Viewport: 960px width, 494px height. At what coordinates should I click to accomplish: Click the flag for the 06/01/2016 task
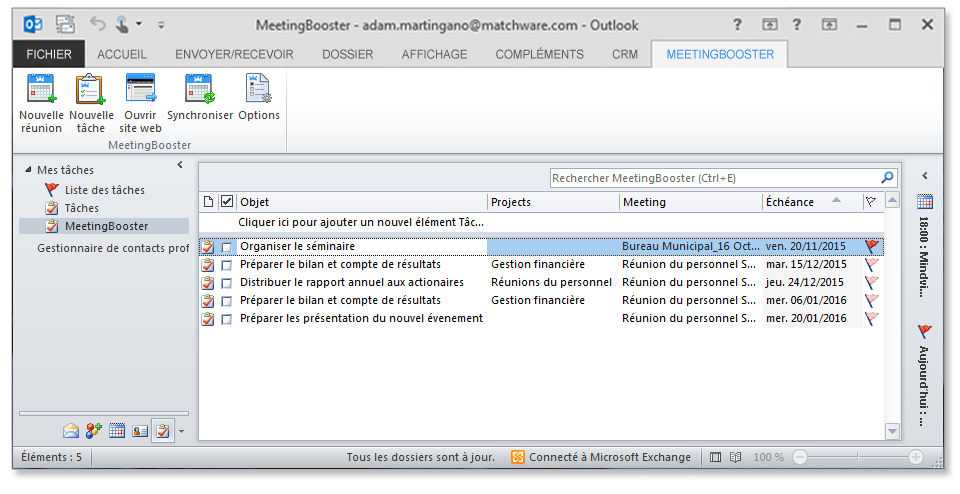(x=872, y=301)
